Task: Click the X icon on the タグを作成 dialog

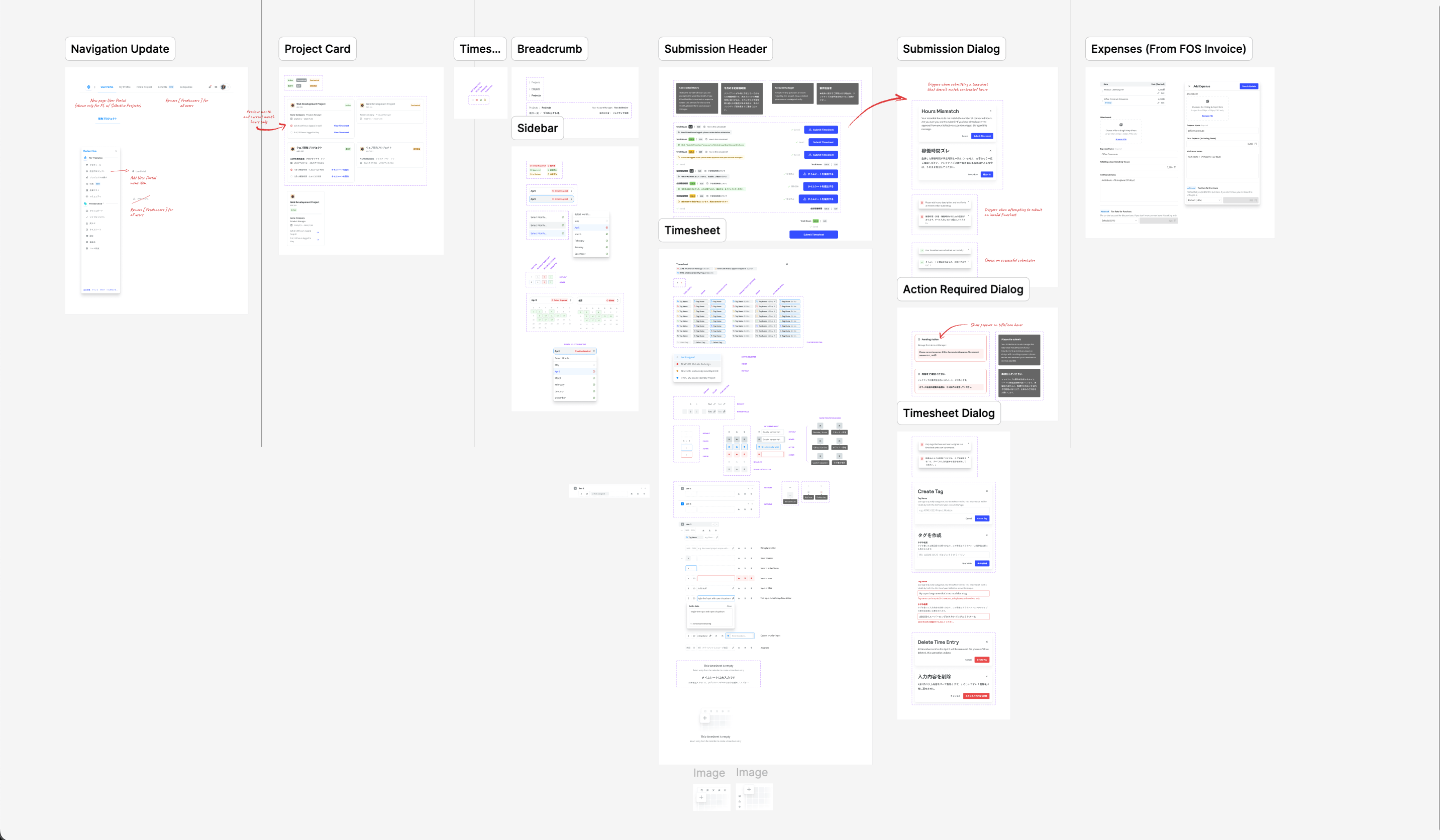Action: 987,536
